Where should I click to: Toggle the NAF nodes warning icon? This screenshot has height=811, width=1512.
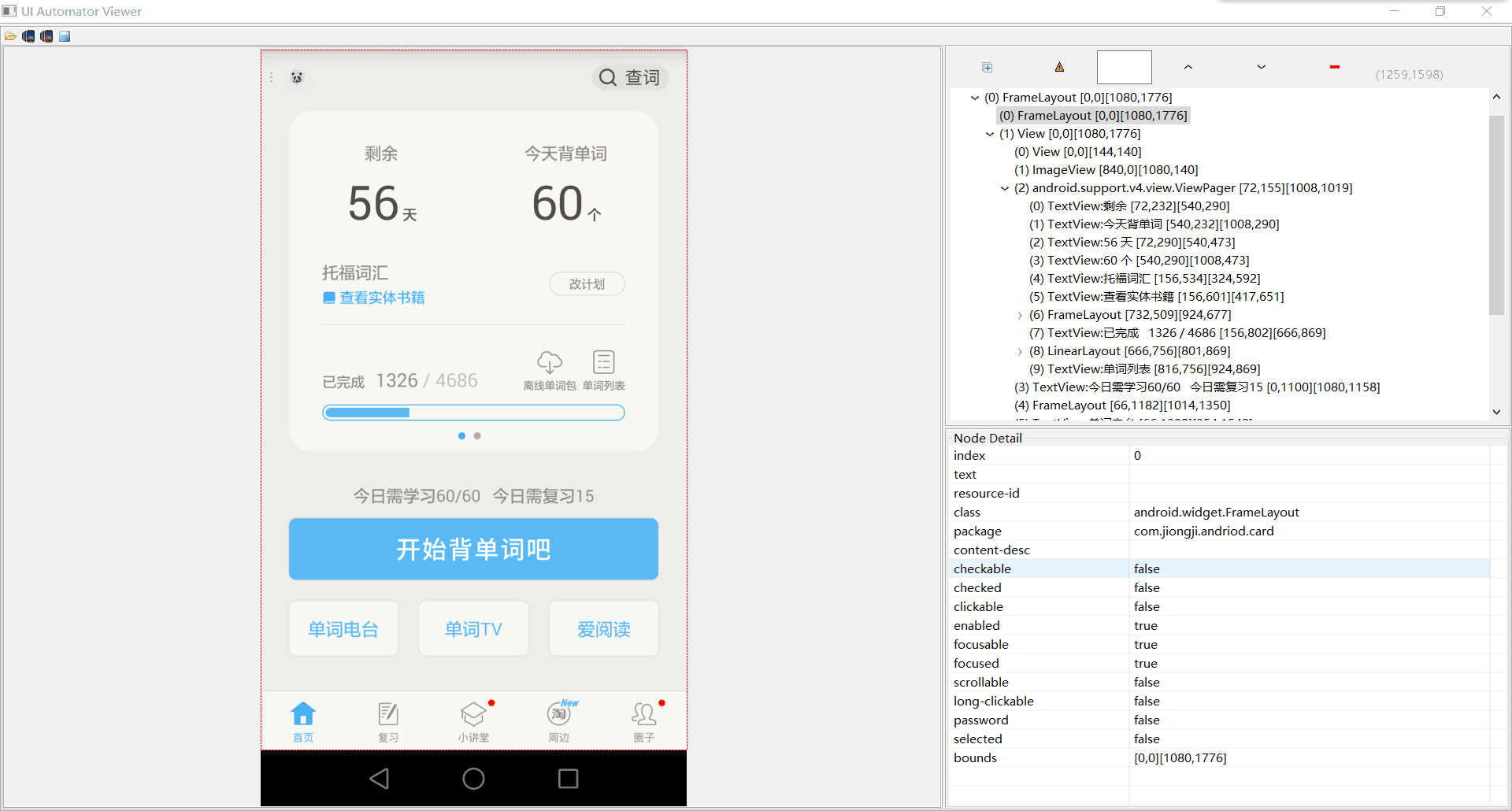pos(1060,67)
